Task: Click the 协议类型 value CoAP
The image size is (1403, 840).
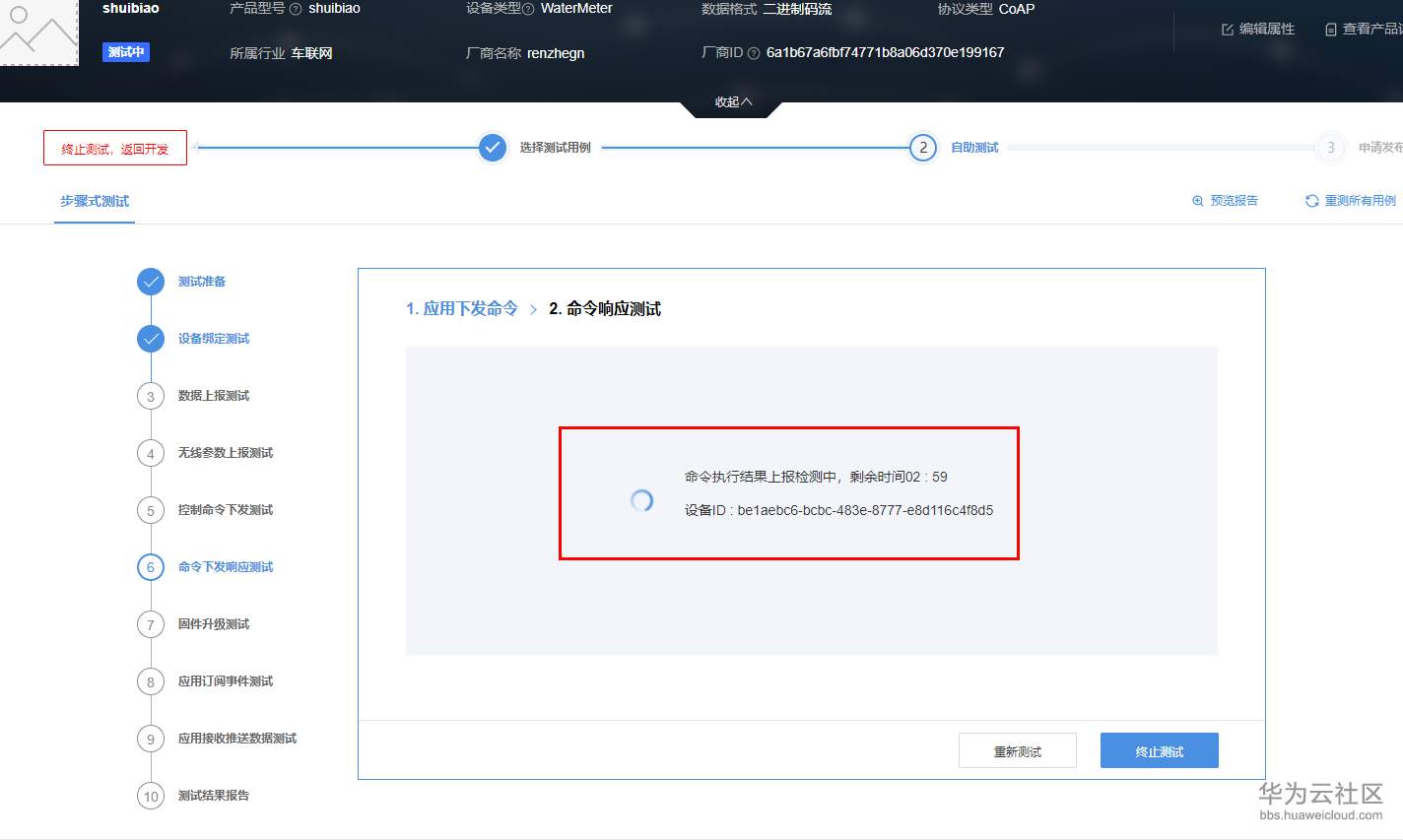Action: tap(1017, 9)
